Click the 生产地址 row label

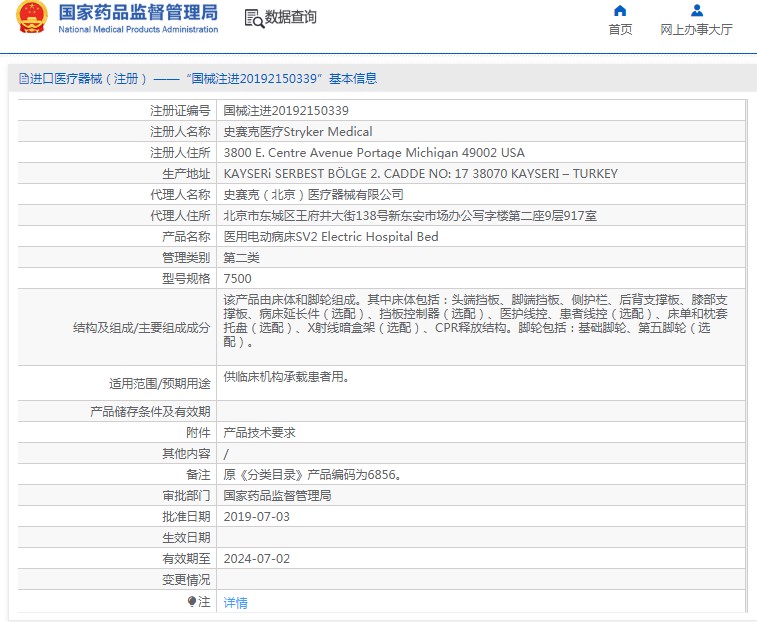coord(186,174)
